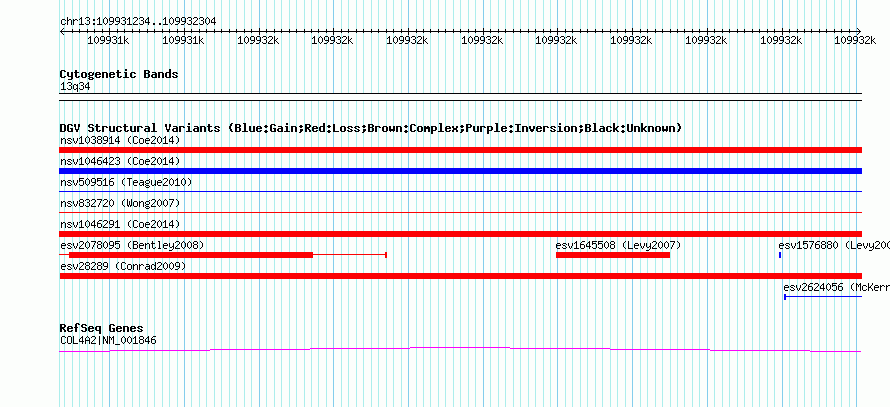
Task: Open the nsv1038914 (Coe2014) label
Action: click(120, 140)
